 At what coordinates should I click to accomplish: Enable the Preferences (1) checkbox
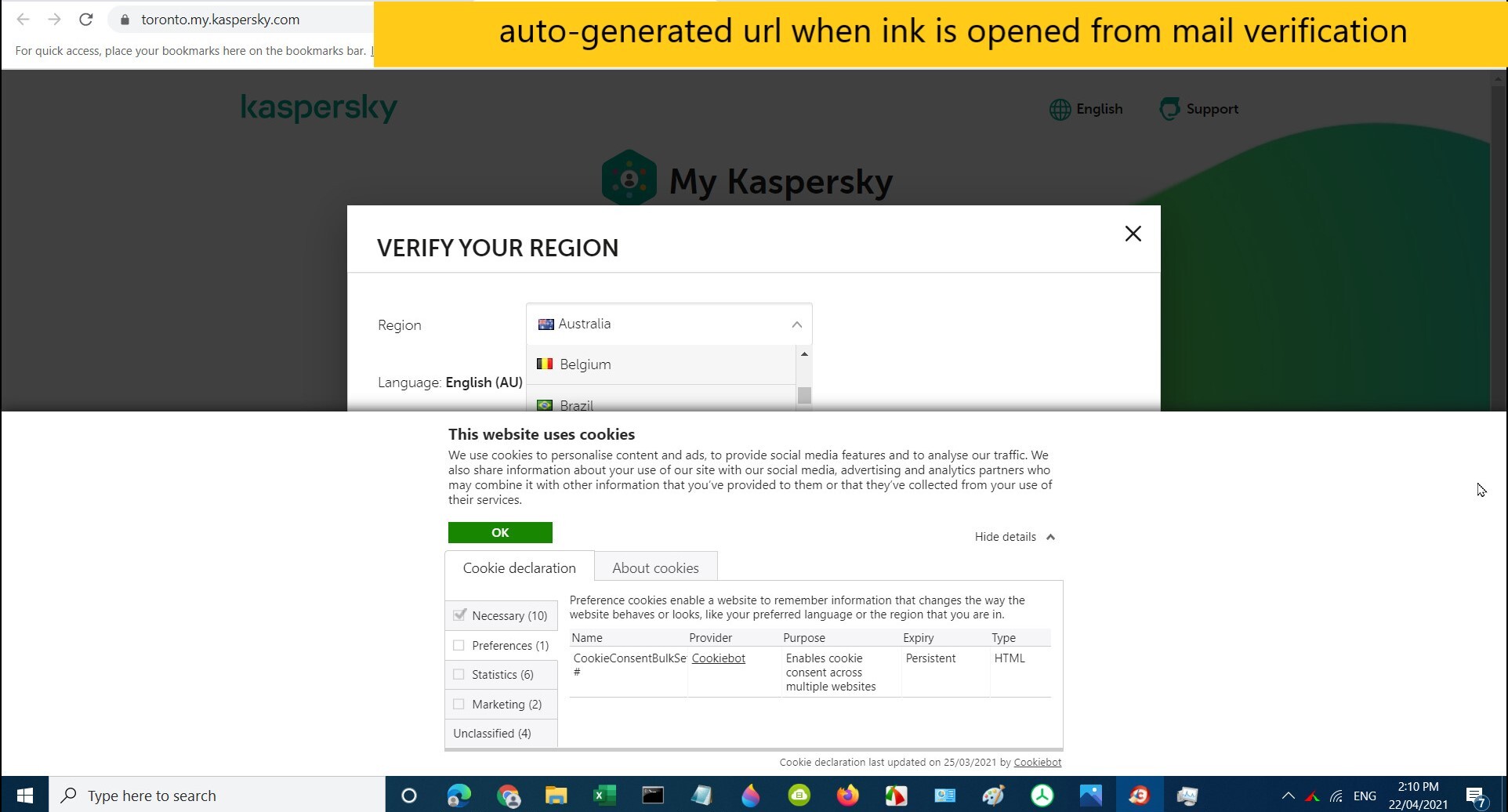[459, 645]
